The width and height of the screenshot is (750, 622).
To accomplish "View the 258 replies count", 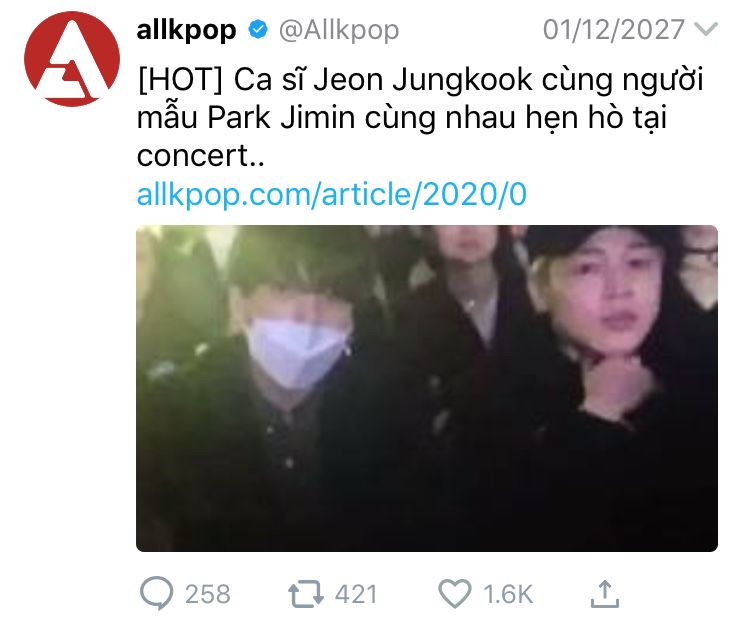I will pos(208,594).
